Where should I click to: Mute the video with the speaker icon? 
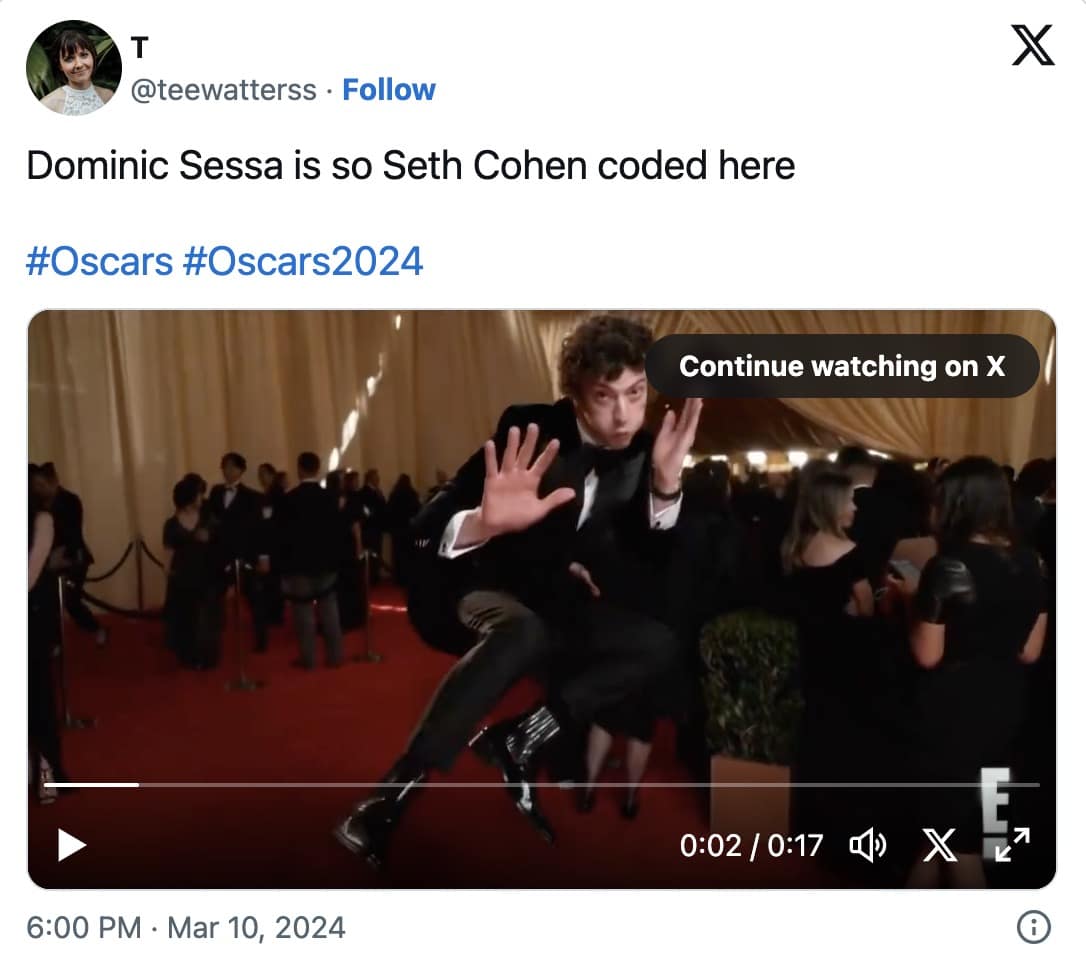pyautogui.click(x=869, y=845)
